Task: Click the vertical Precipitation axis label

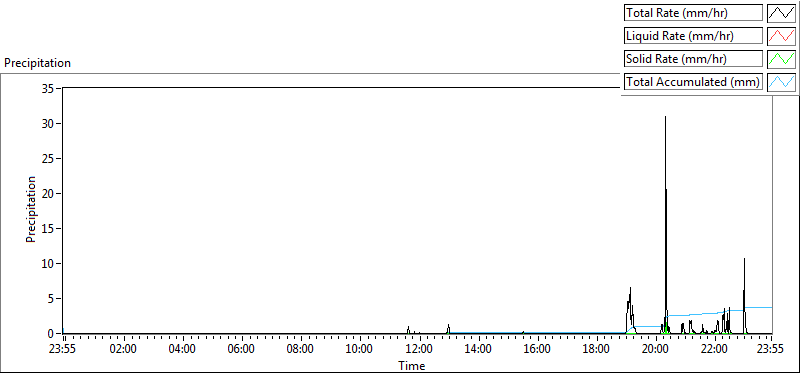Action: 31,209
